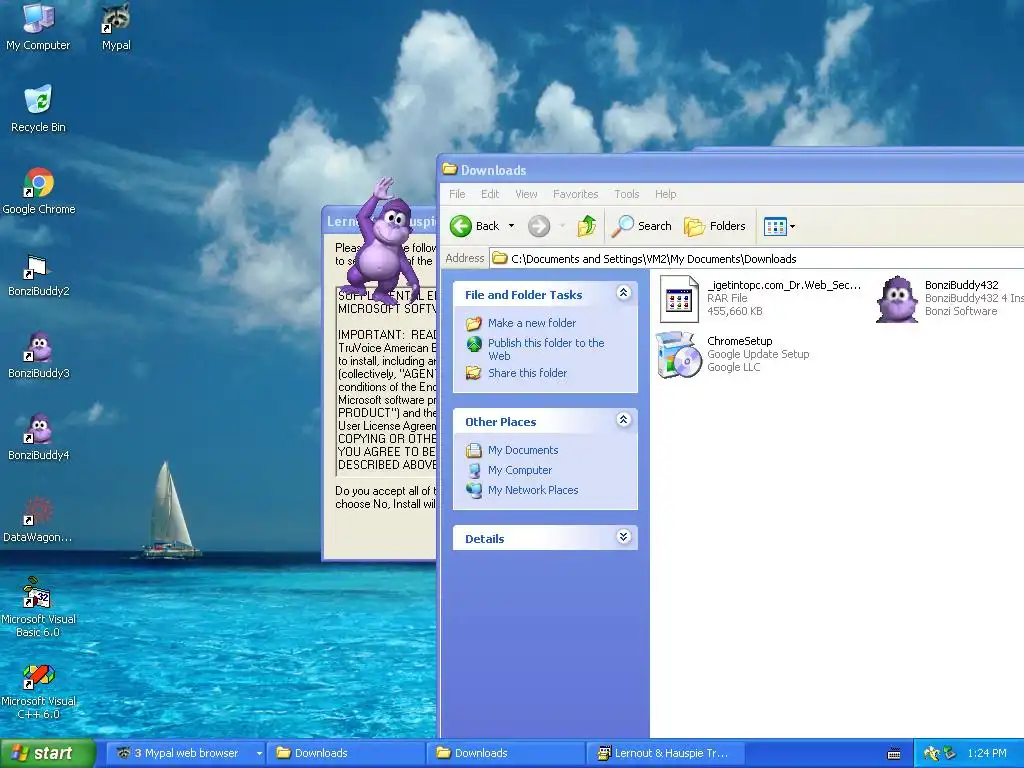Open the Views dropdown button
The height and width of the screenshot is (768, 1024).
[x=780, y=227]
